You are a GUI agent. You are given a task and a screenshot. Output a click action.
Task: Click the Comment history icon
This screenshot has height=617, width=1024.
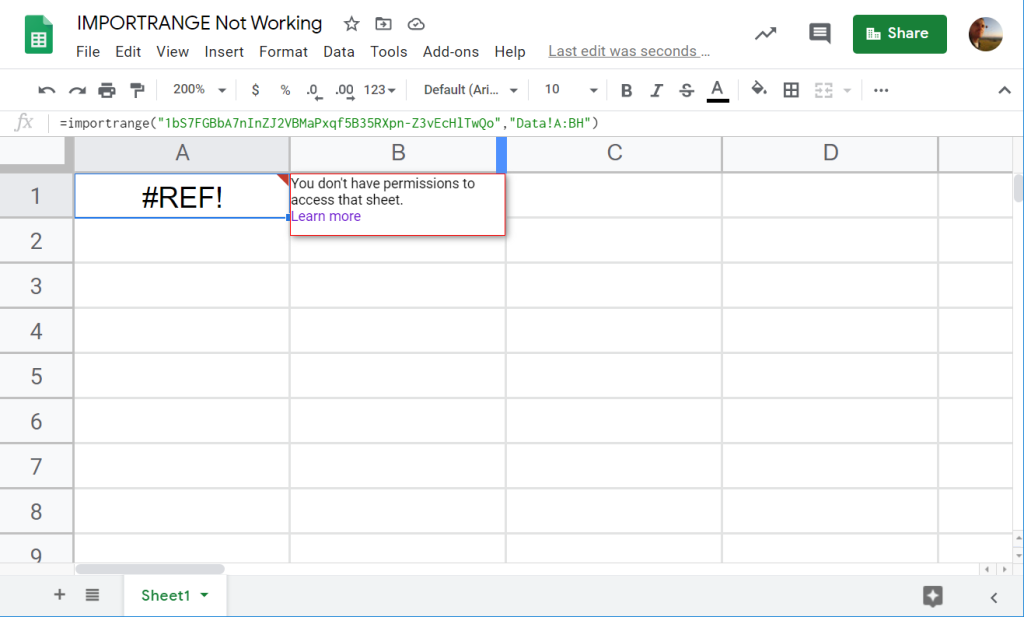click(819, 33)
